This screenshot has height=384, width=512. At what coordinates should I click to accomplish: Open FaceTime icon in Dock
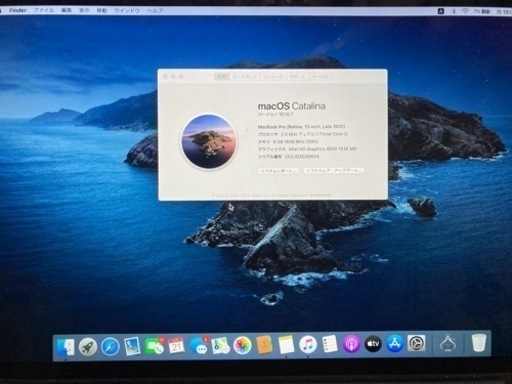pyautogui.click(x=154, y=346)
